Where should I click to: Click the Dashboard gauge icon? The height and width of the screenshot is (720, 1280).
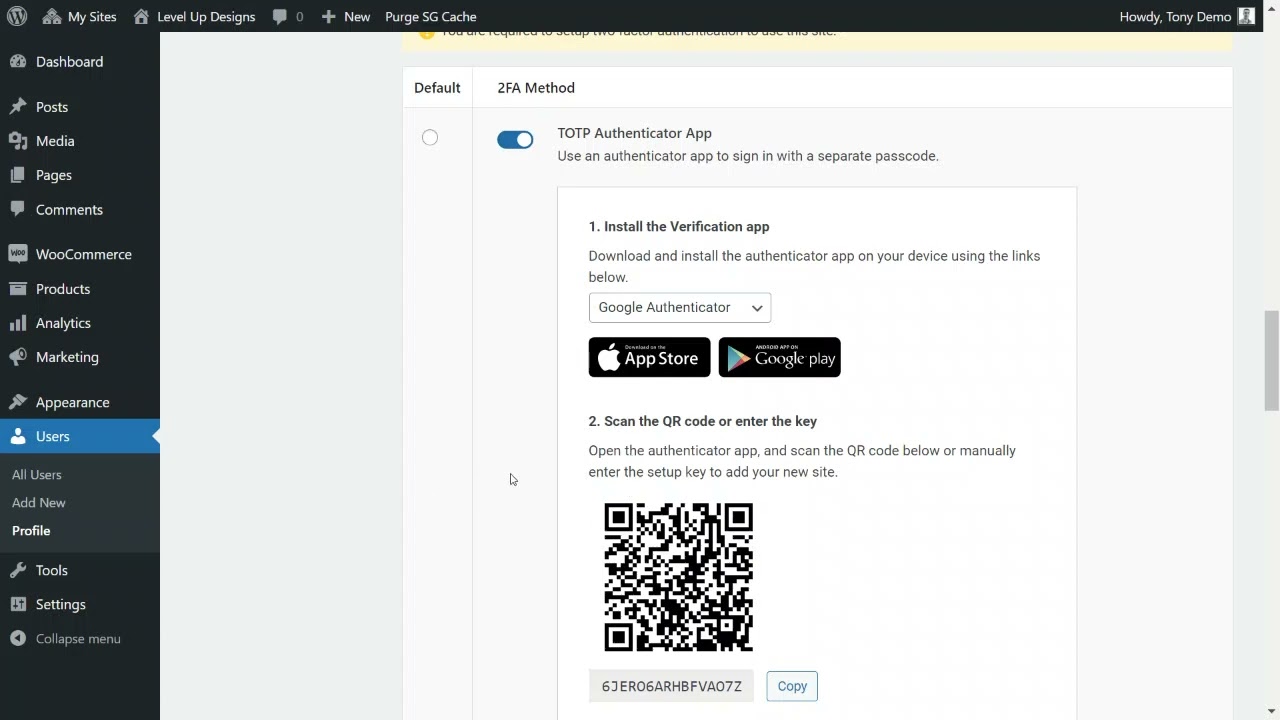click(18, 62)
